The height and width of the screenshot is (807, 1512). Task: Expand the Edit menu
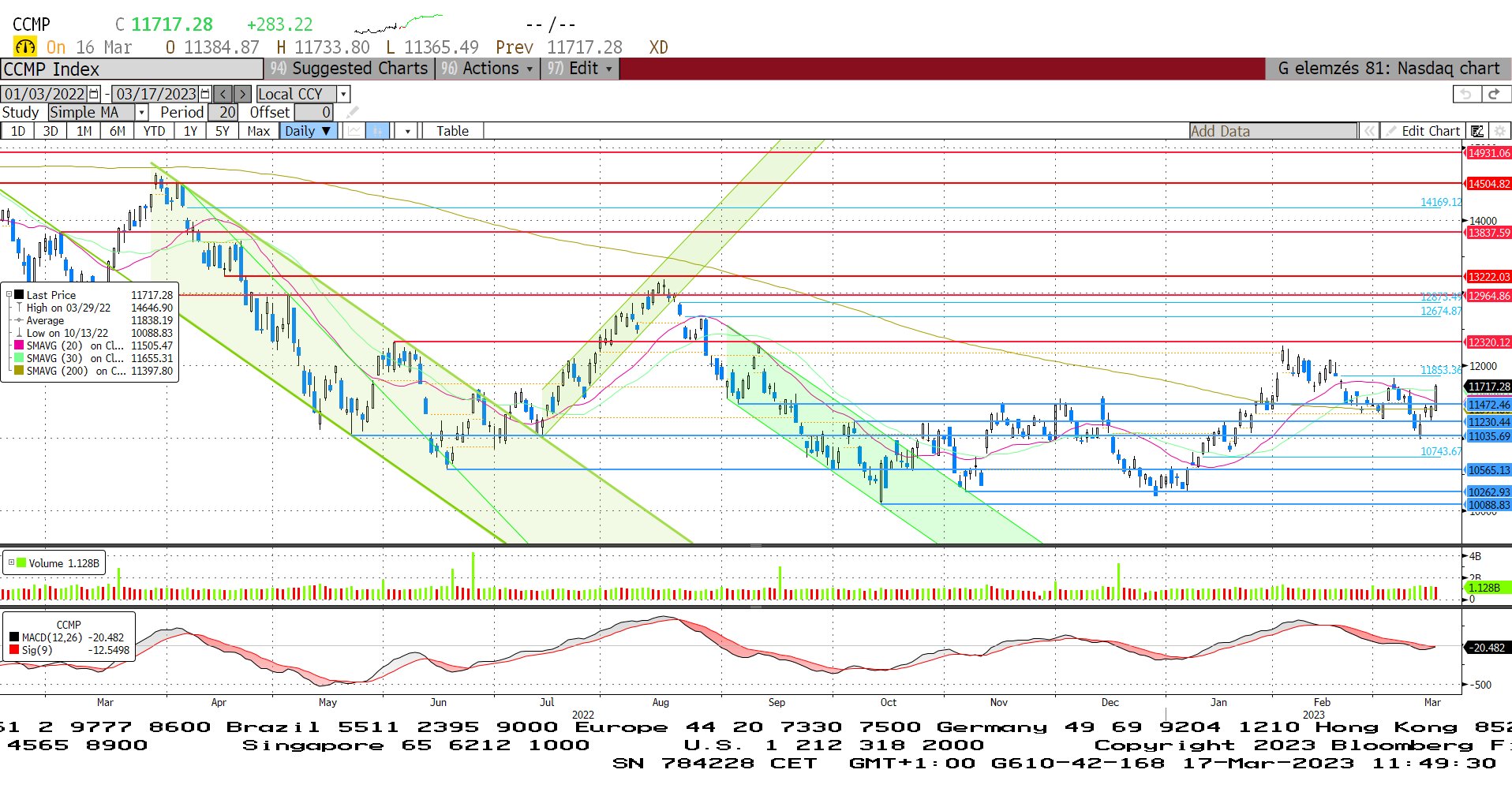[x=580, y=69]
